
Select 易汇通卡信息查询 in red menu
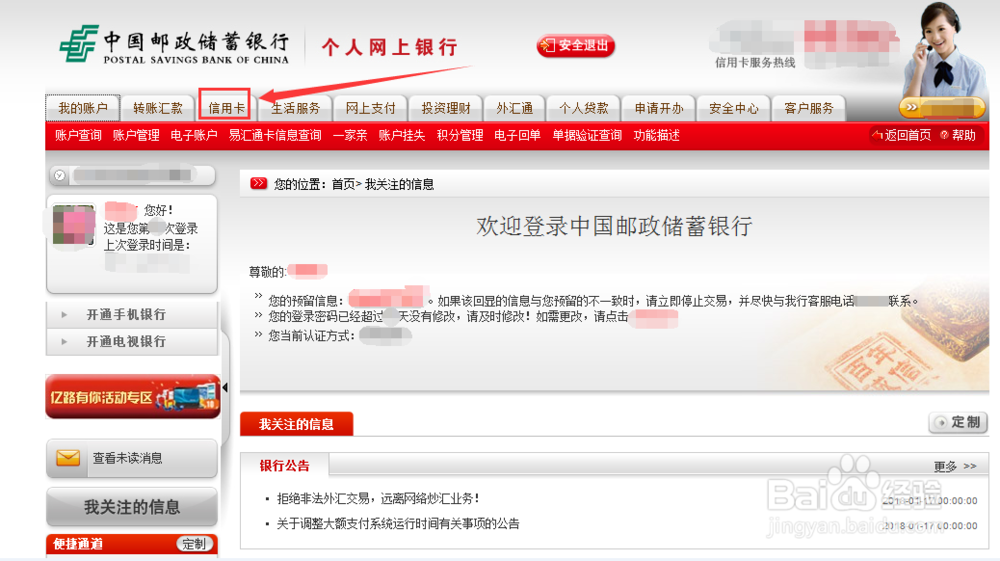coord(275,135)
